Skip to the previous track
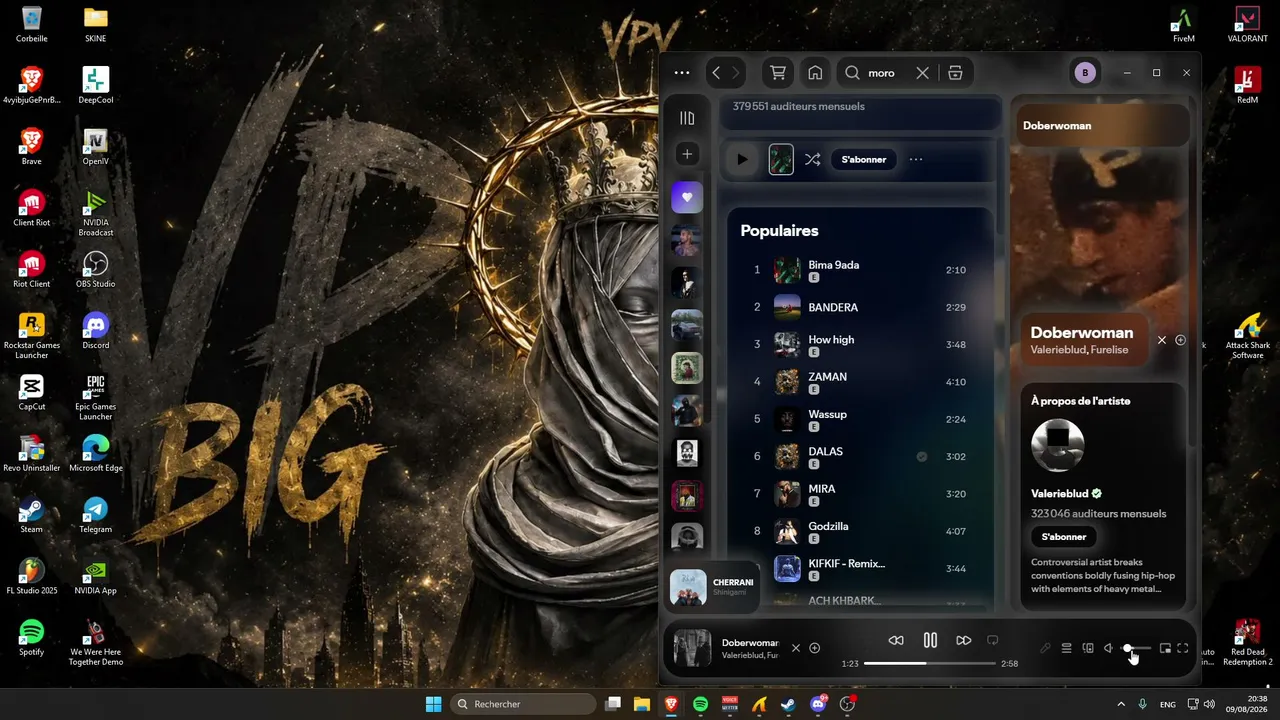This screenshot has width=1280, height=720. point(896,640)
